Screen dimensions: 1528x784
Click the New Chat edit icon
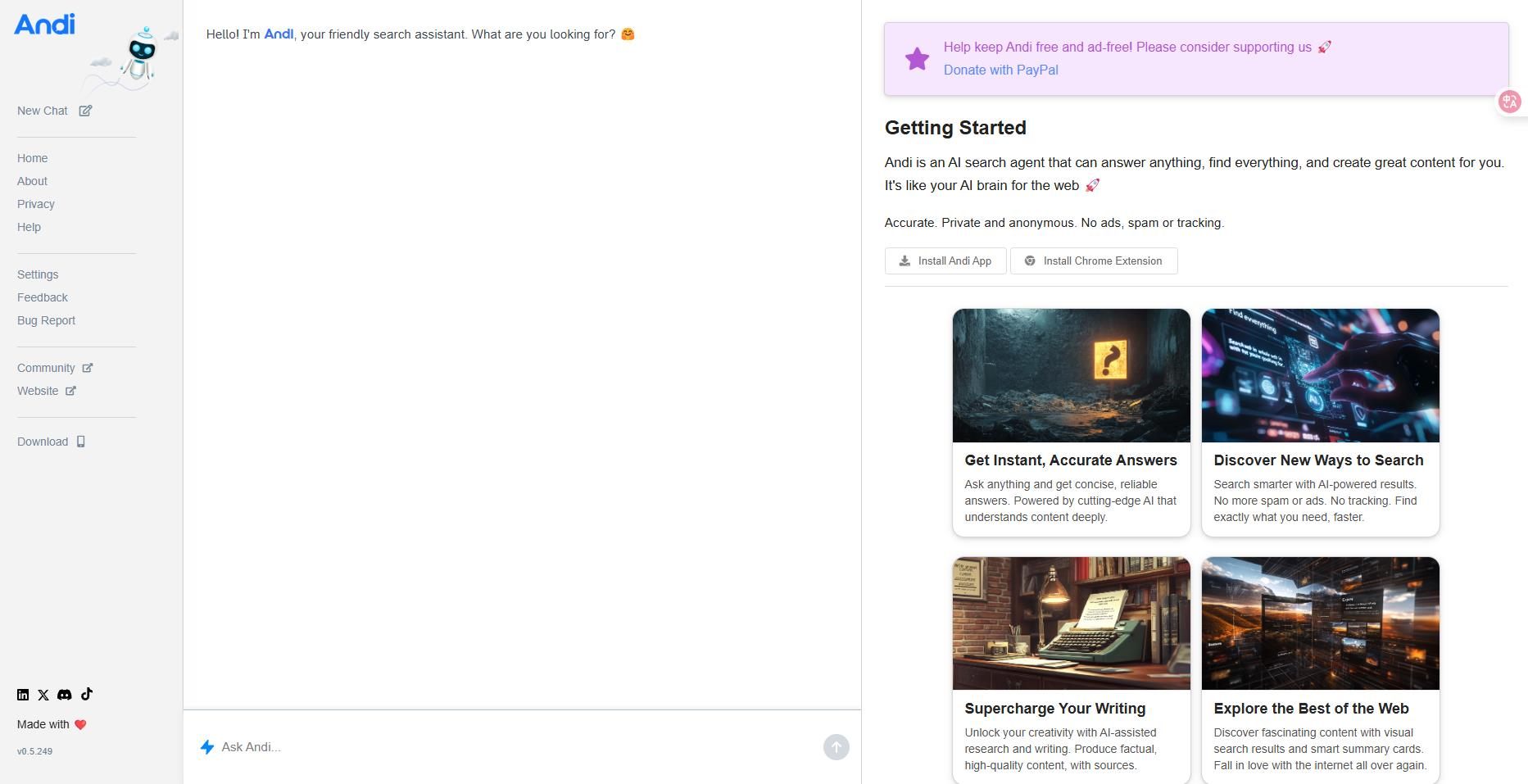pyautogui.click(x=85, y=111)
